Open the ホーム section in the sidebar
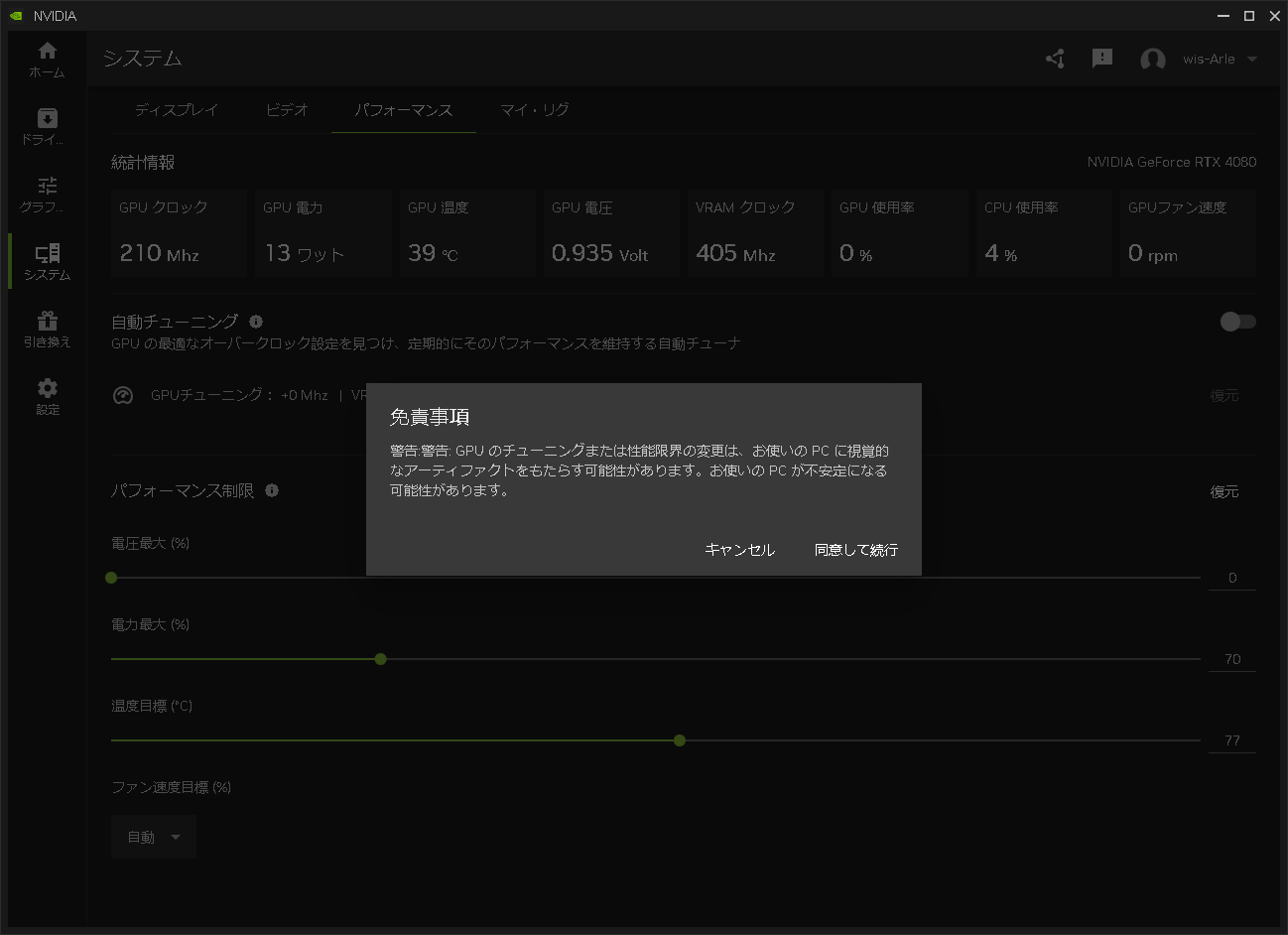1288x935 pixels. point(46,60)
